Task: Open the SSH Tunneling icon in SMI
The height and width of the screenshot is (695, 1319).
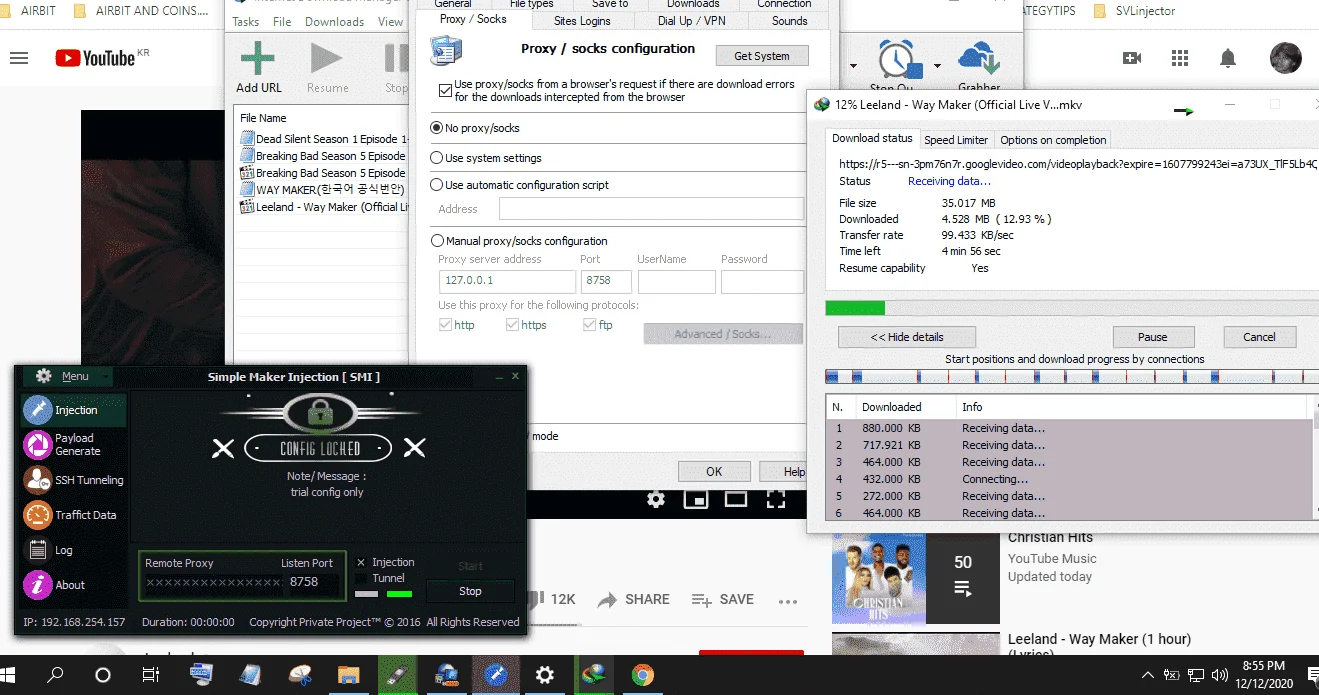Action: (37, 479)
